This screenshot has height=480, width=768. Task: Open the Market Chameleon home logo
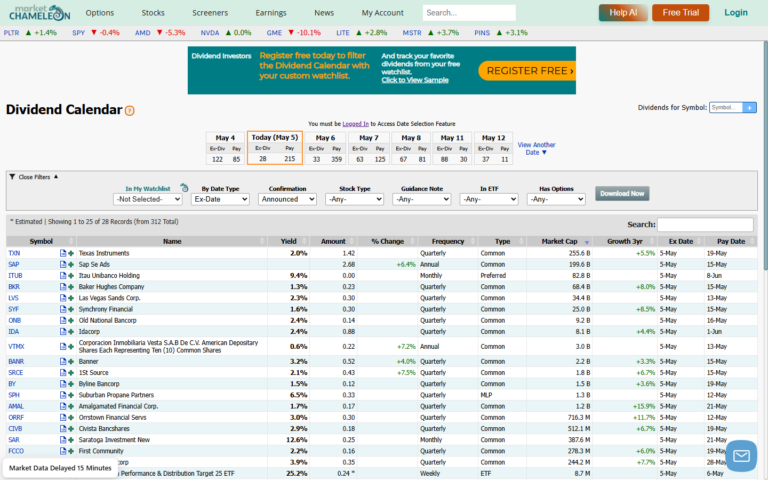tap(40, 13)
